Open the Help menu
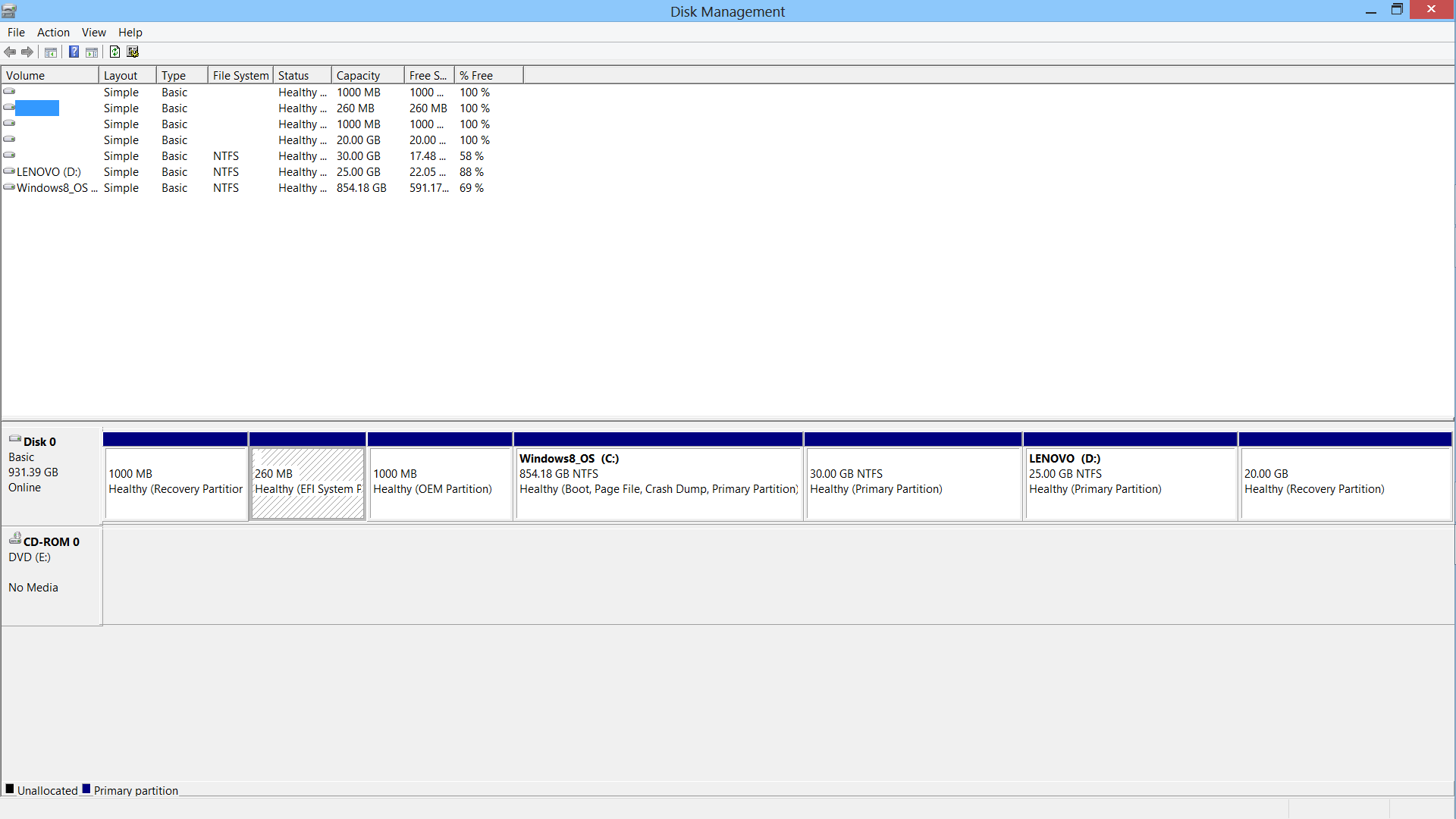Screen dimensions: 1456x819 pos(130,33)
